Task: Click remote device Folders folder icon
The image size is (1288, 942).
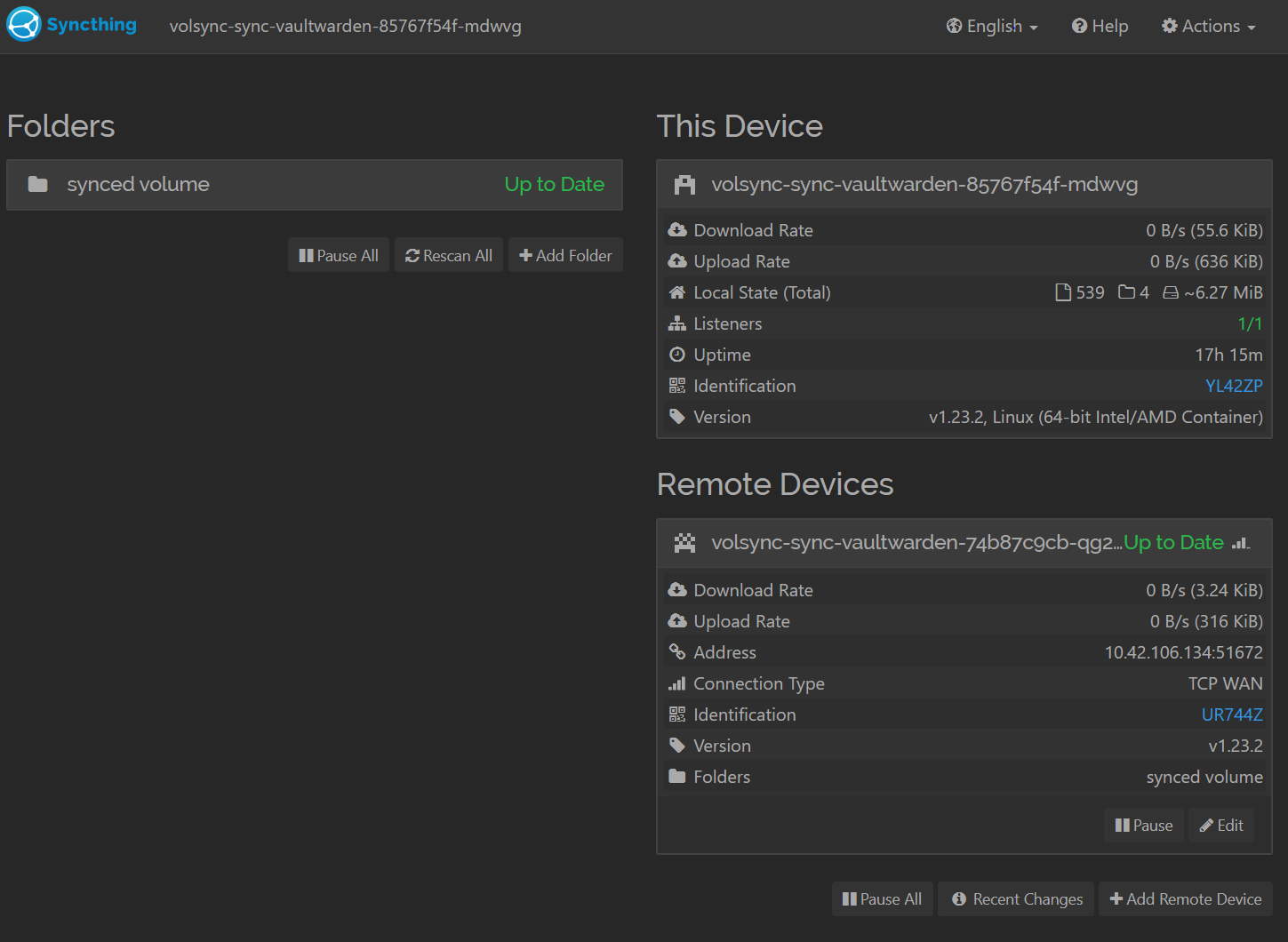Action: tap(677, 777)
